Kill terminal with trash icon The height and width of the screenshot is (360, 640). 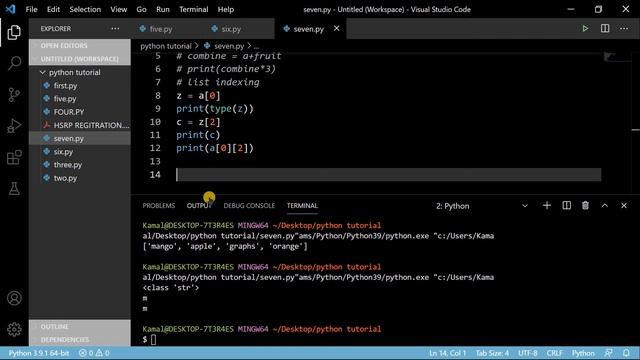click(x=585, y=206)
